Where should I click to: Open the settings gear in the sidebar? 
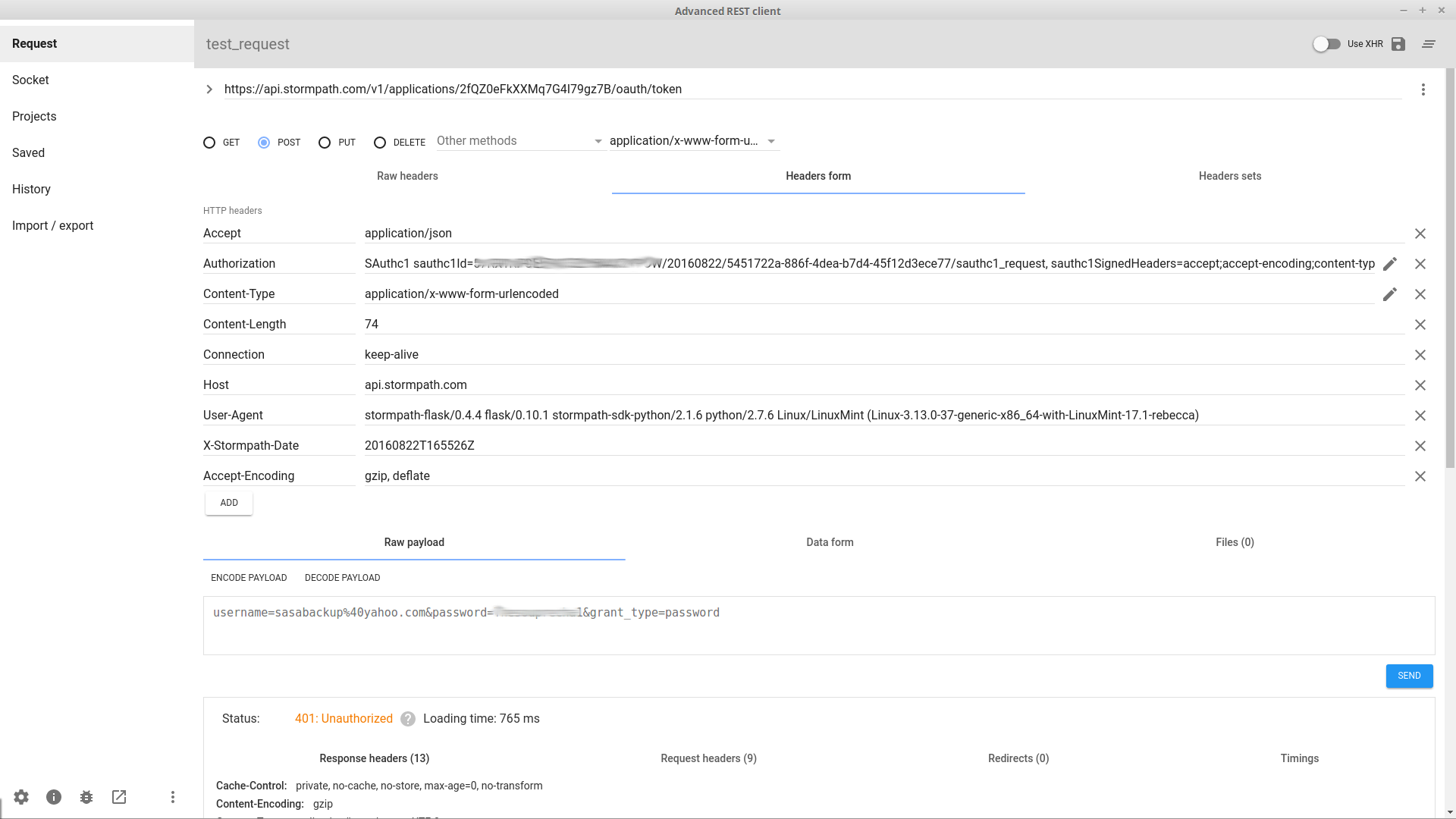point(21,797)
